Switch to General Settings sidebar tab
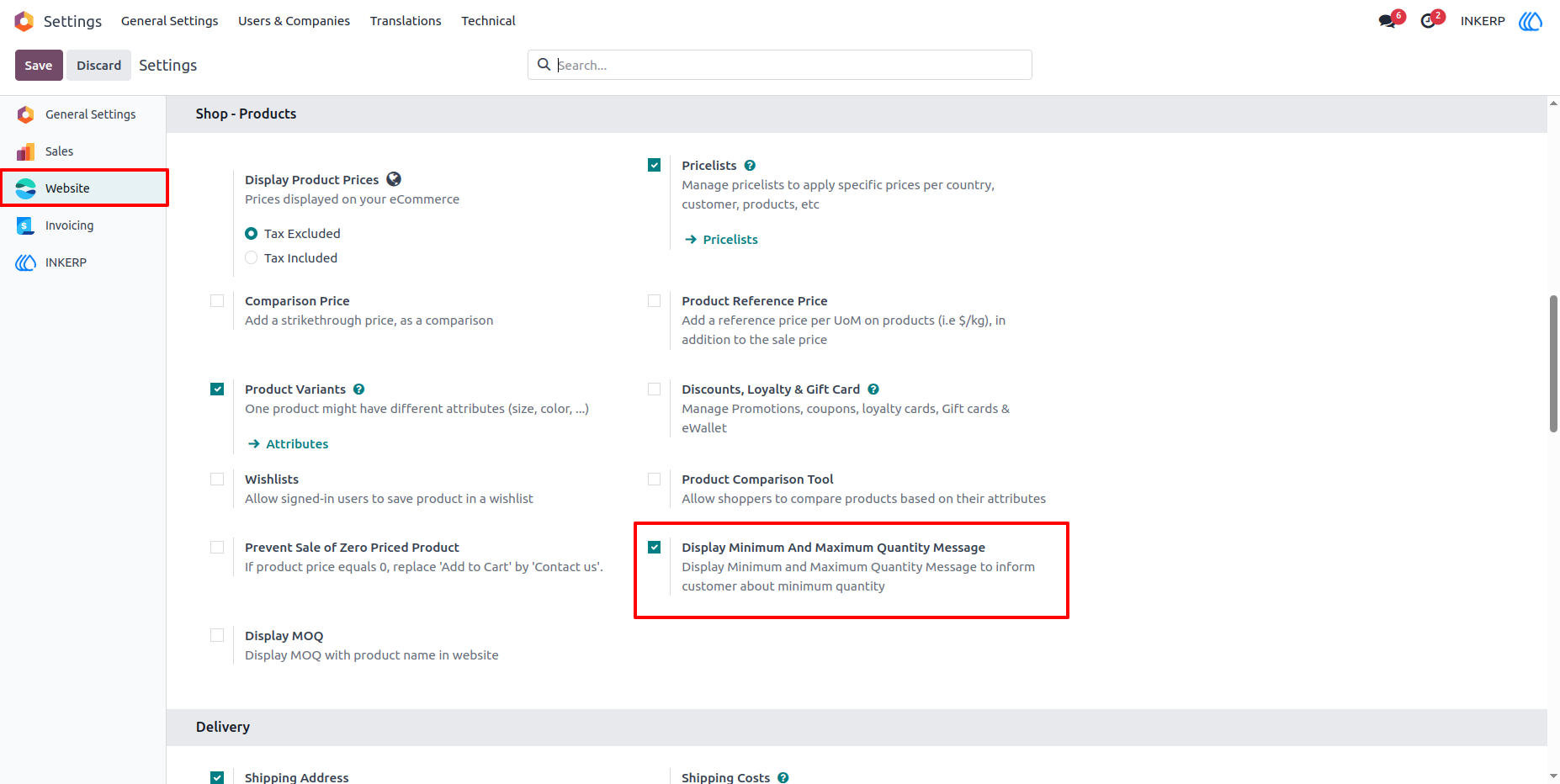The height and width of the screenshot is (784, 1560). tap(83, 114)
